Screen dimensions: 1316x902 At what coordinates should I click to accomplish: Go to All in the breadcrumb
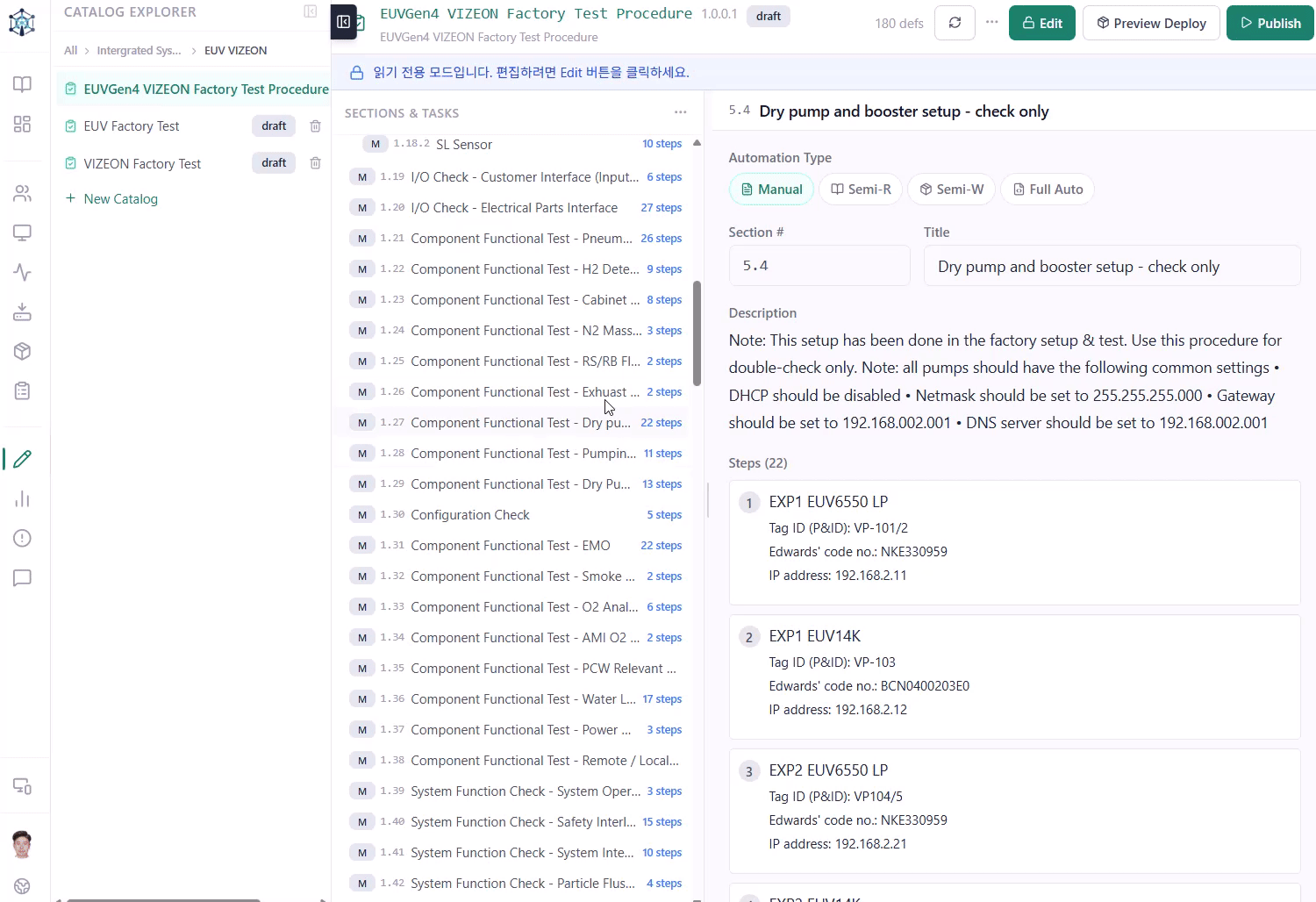click(x=71, y=51)
